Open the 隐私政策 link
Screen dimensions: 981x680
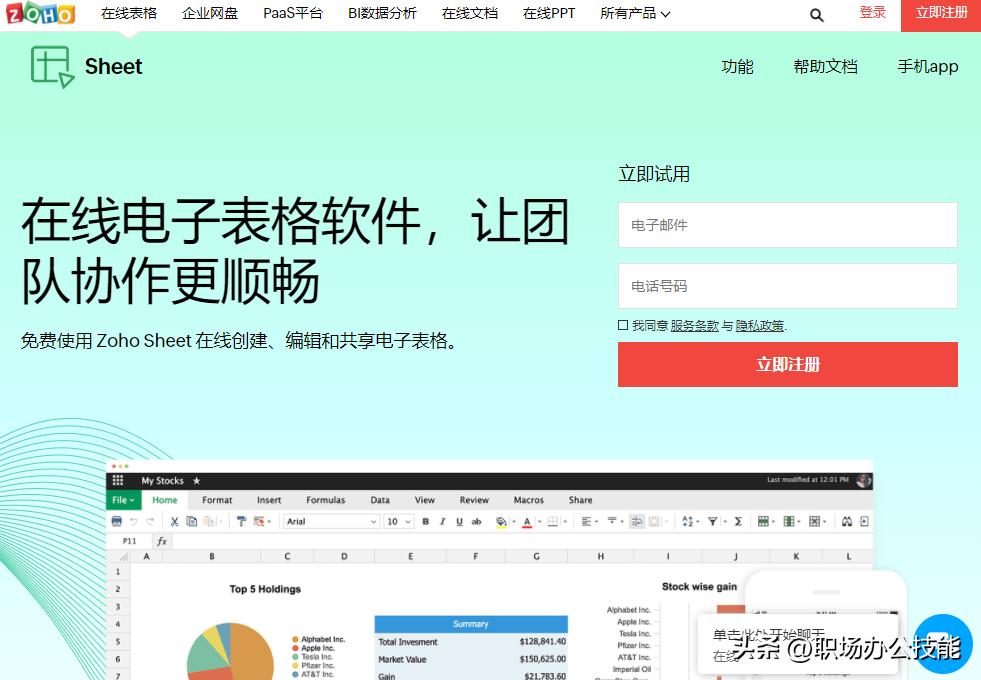[759, 326]
